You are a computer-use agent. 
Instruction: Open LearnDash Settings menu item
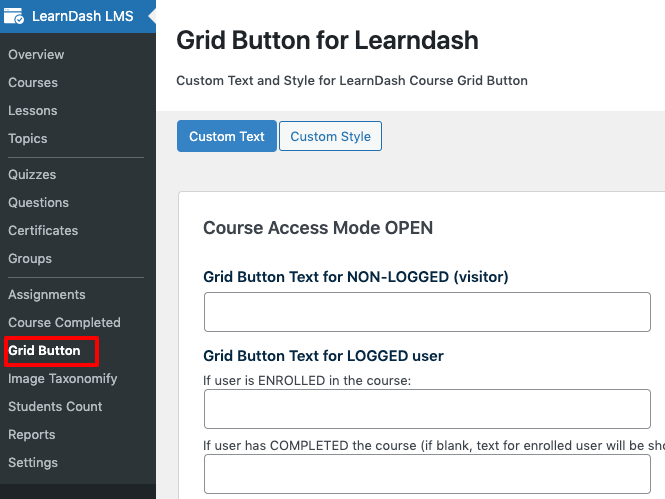33,462
